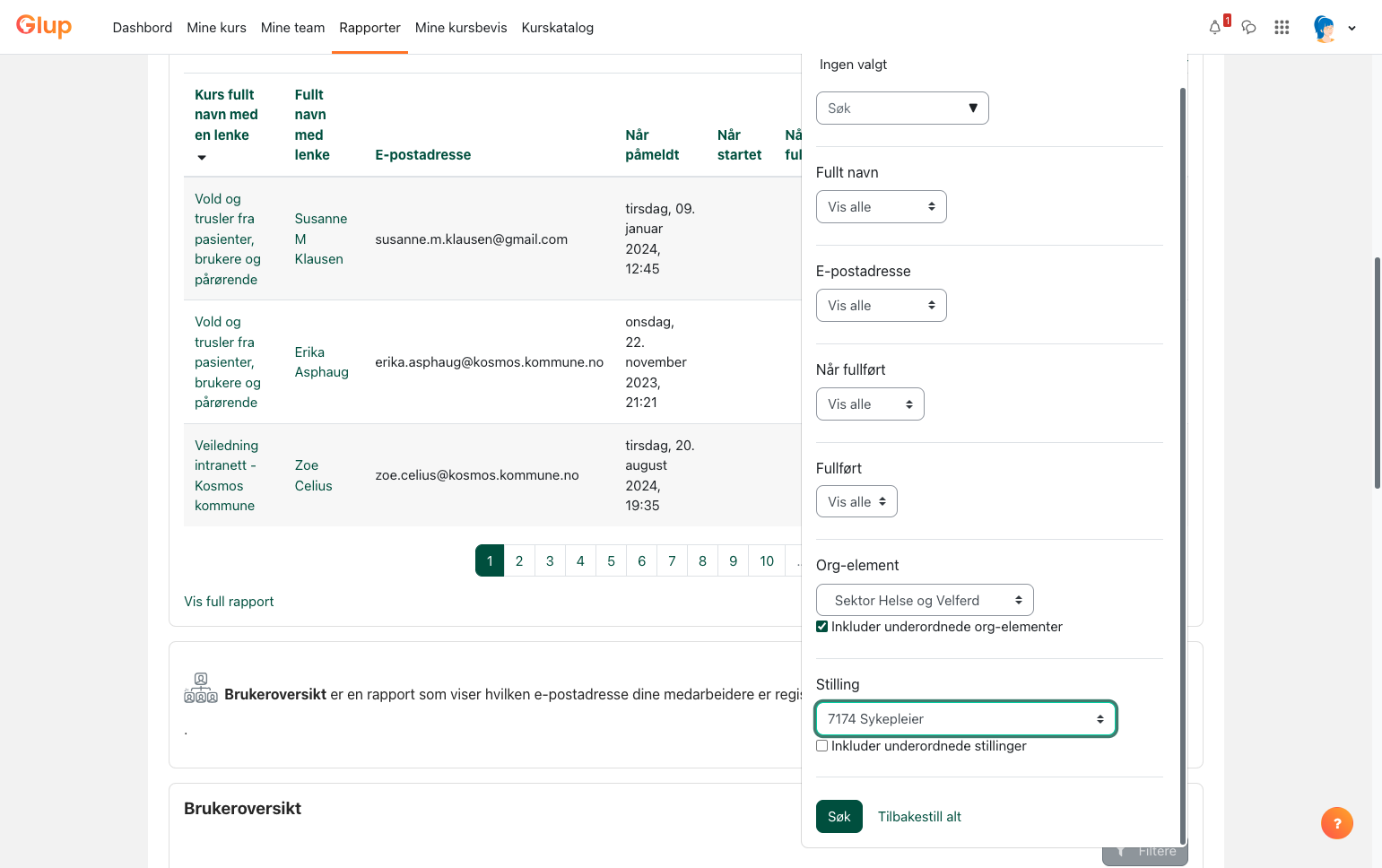Open Kurskatalog
This screenshot has height=868, width=1382.
(x=558, y=28)
